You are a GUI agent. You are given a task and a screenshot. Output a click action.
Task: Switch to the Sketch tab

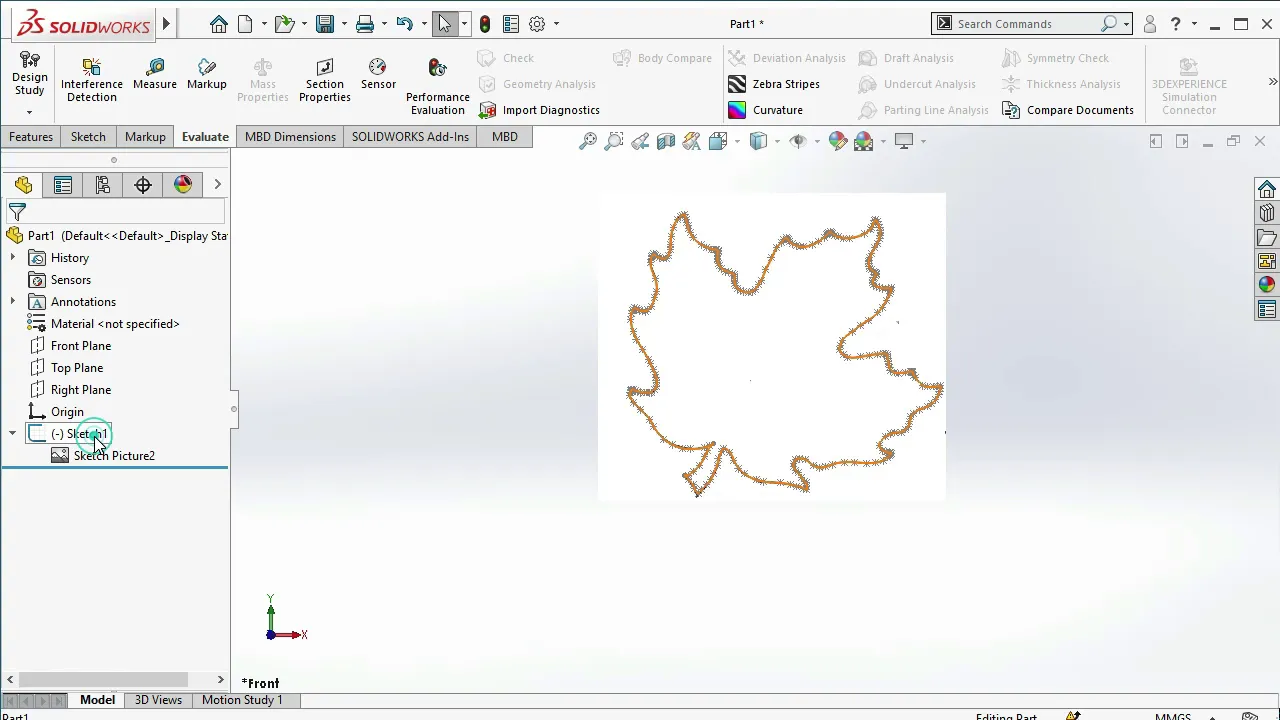(88, 137)
